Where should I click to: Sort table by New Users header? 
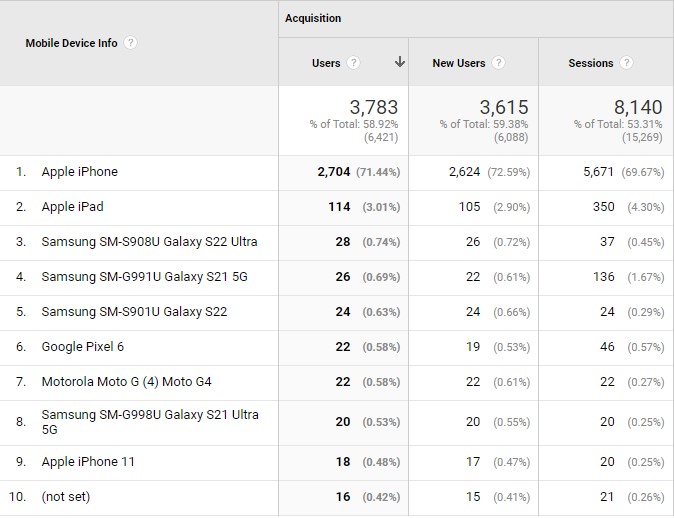click(459, 63)
